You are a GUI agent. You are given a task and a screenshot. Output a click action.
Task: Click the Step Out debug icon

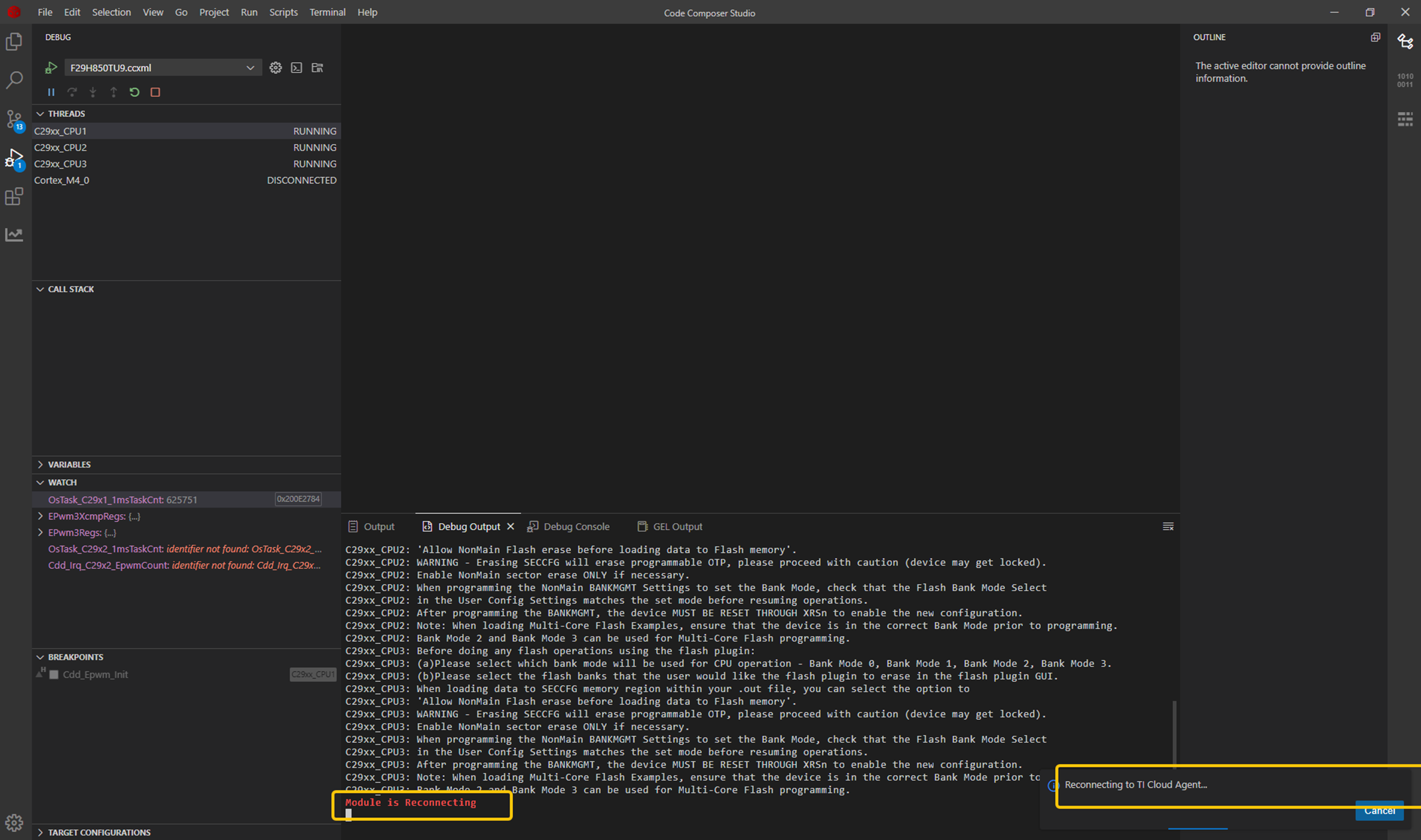click(113, 92)
